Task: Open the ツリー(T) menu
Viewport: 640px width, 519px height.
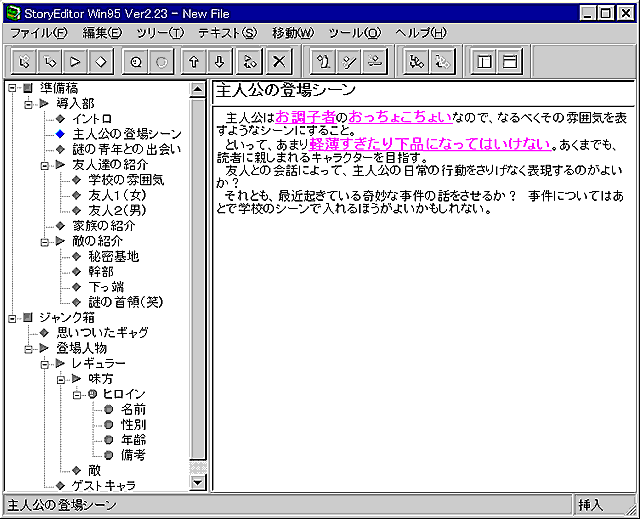Action: coord(160,33)
